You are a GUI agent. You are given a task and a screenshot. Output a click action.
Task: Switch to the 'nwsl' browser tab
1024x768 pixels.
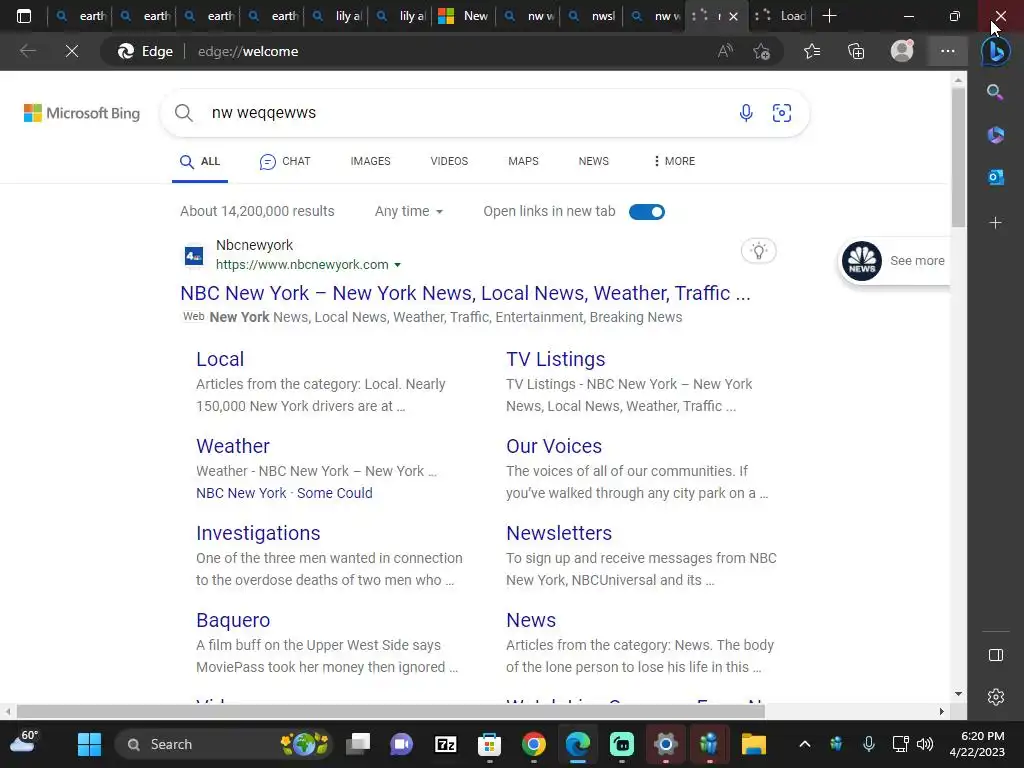(592, 16)
